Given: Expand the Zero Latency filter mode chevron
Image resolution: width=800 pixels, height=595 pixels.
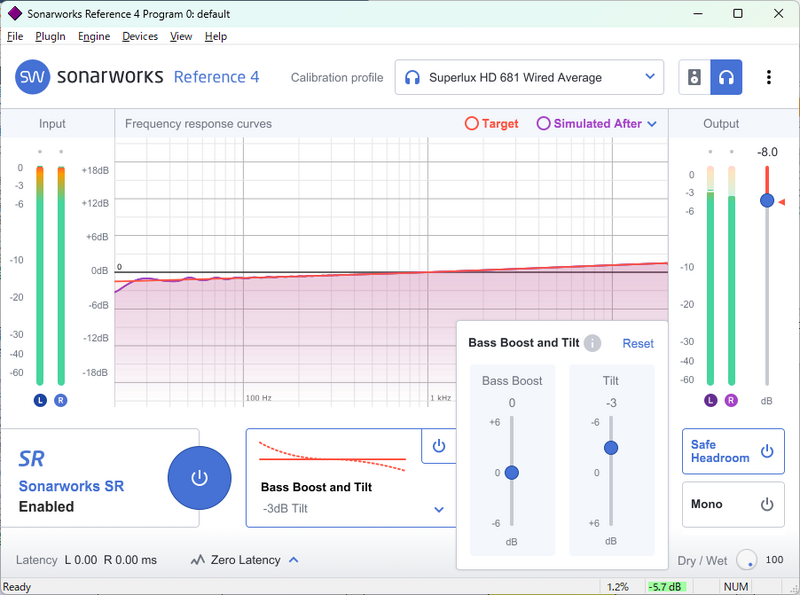Looking at the screenshot, I should (293, 560).
